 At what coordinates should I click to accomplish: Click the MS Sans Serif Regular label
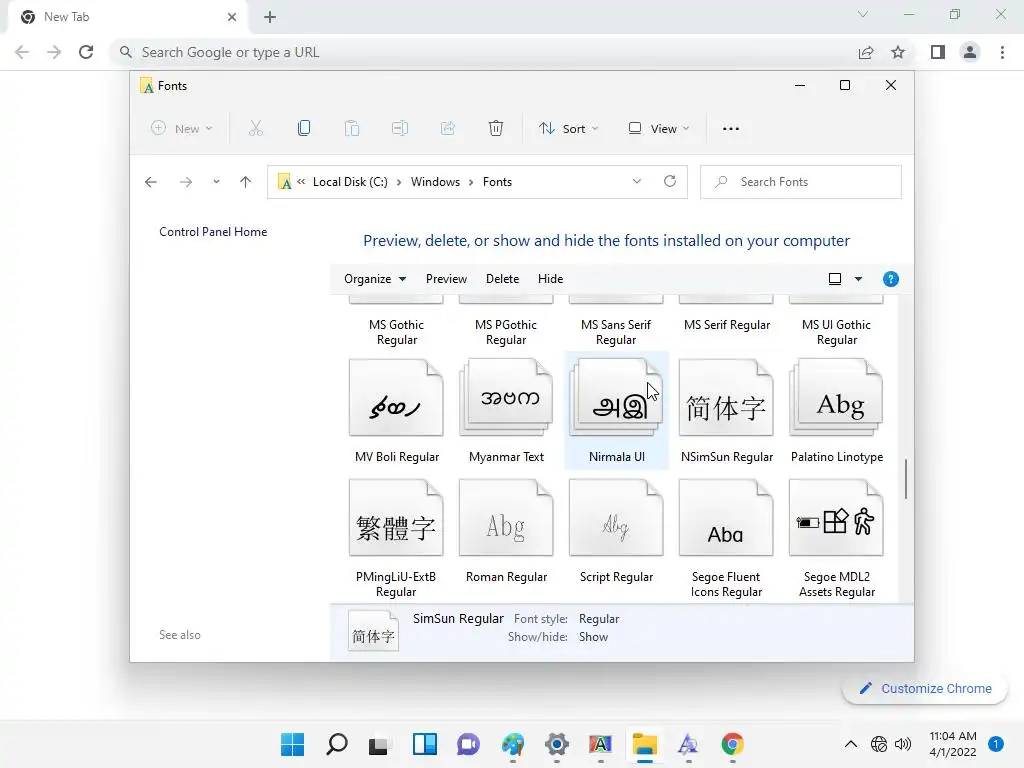click(x=616, y=332)
